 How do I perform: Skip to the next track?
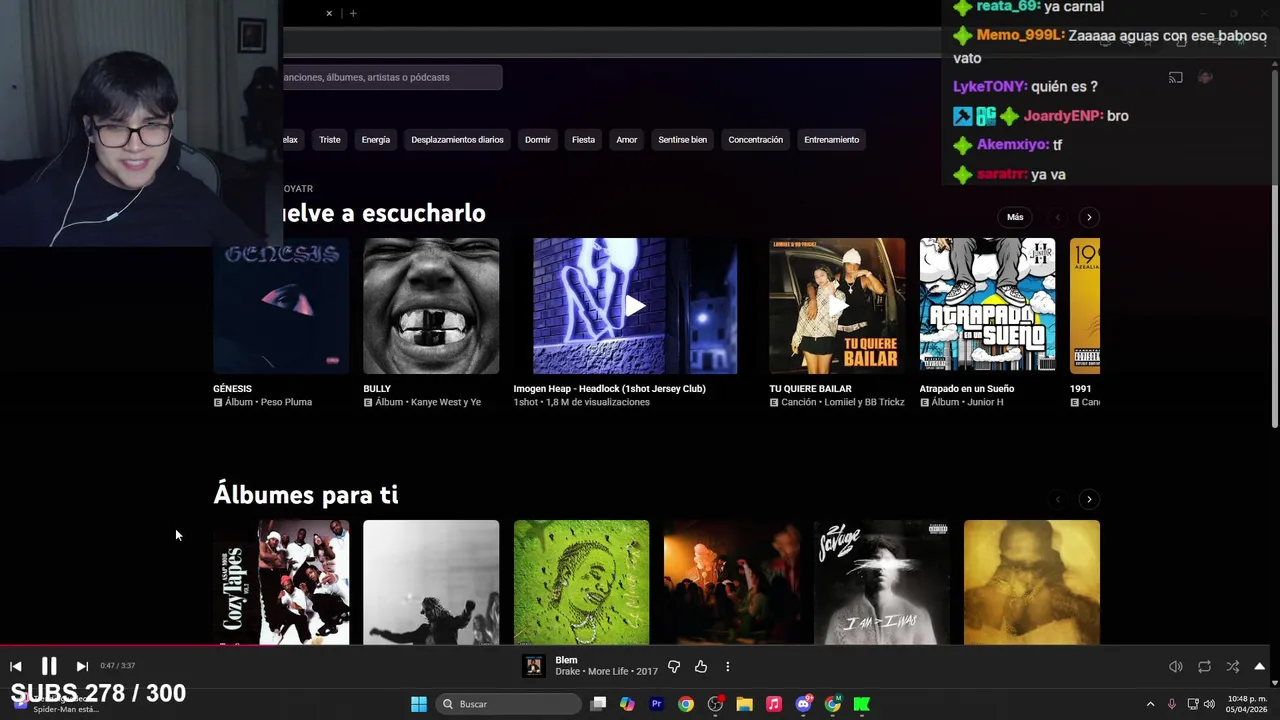point(82,666)
